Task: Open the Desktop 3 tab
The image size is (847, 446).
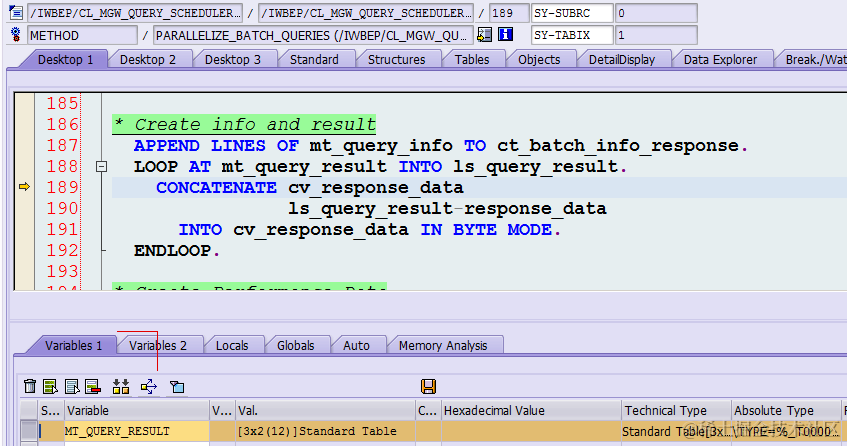Action: click(x=232, y=59)
